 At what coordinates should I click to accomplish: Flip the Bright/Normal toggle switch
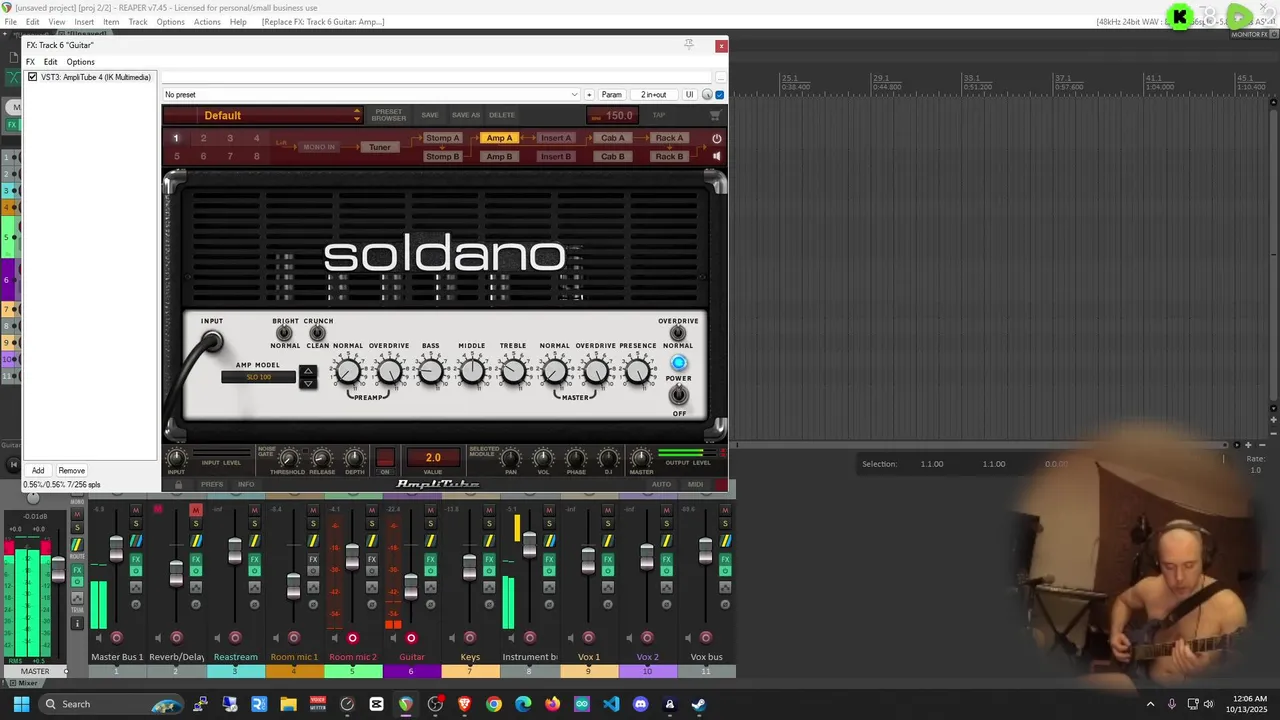click(284, 333)
